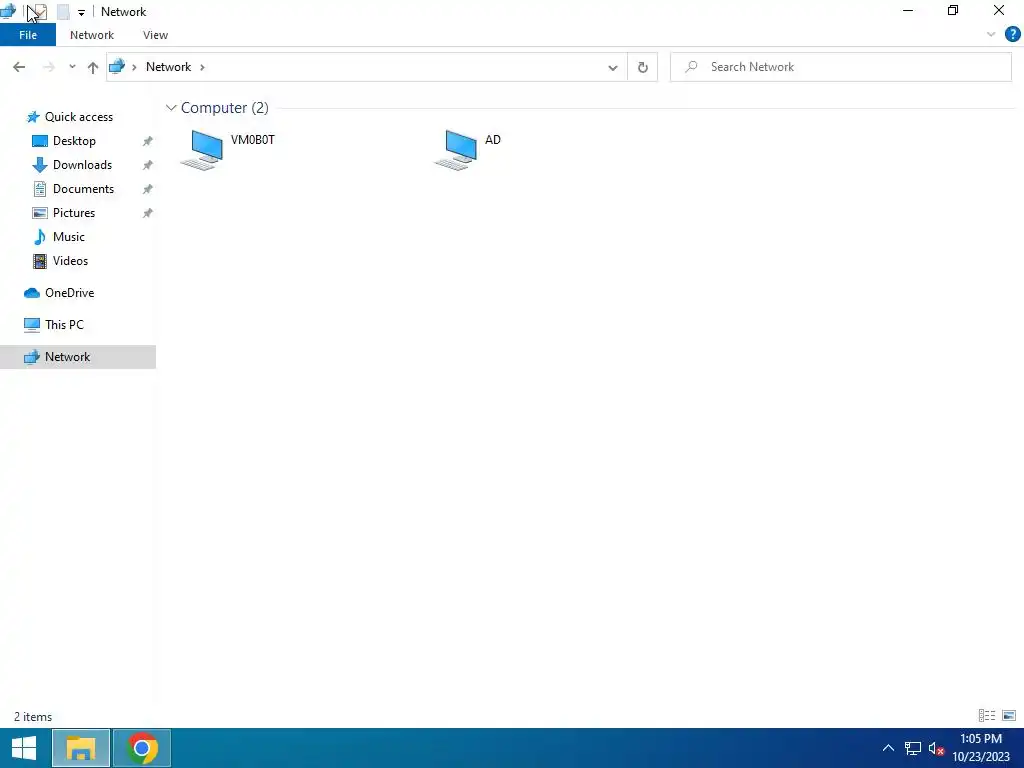Click File Explorer on the taskbar

point(81,748)
